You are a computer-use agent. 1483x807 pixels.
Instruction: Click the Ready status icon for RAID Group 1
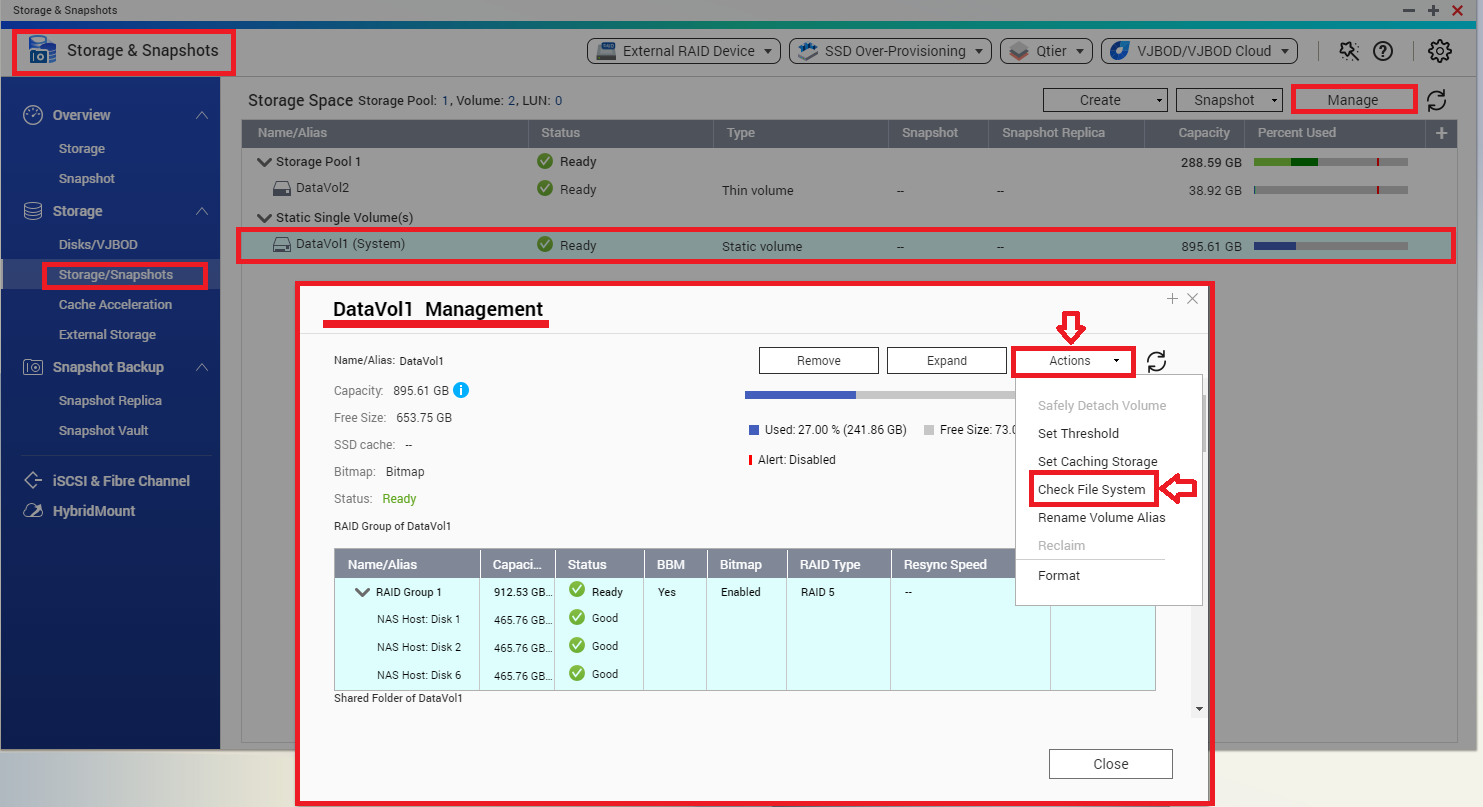(577, 590)
